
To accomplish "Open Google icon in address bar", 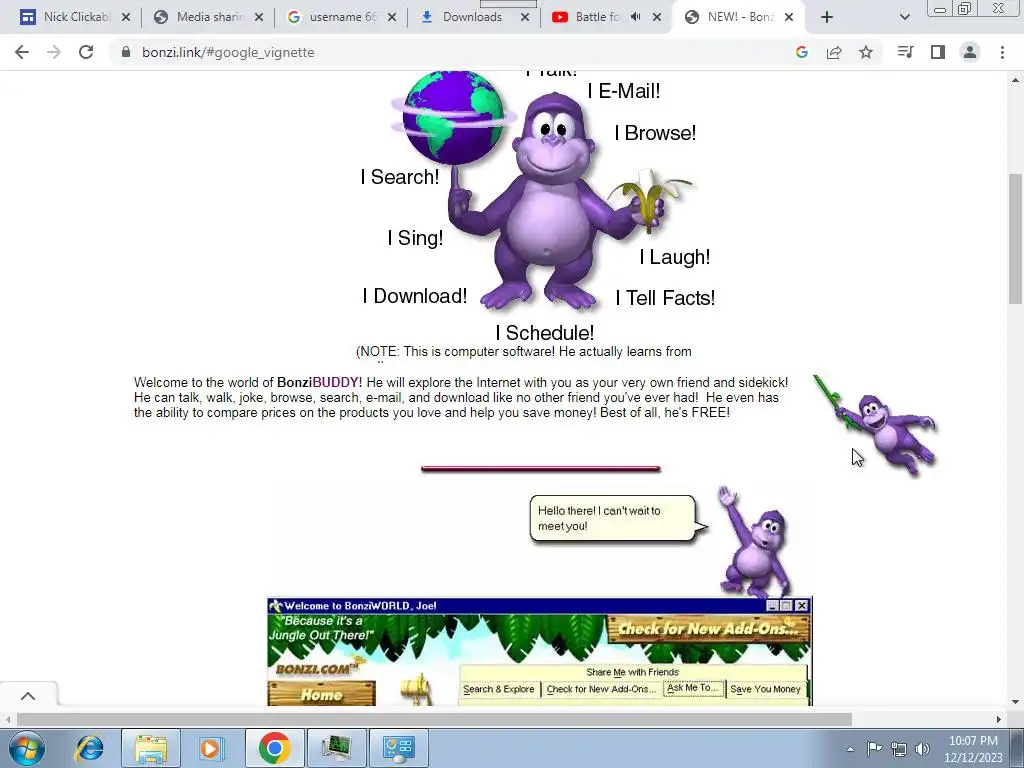I will tap(802, 52).
